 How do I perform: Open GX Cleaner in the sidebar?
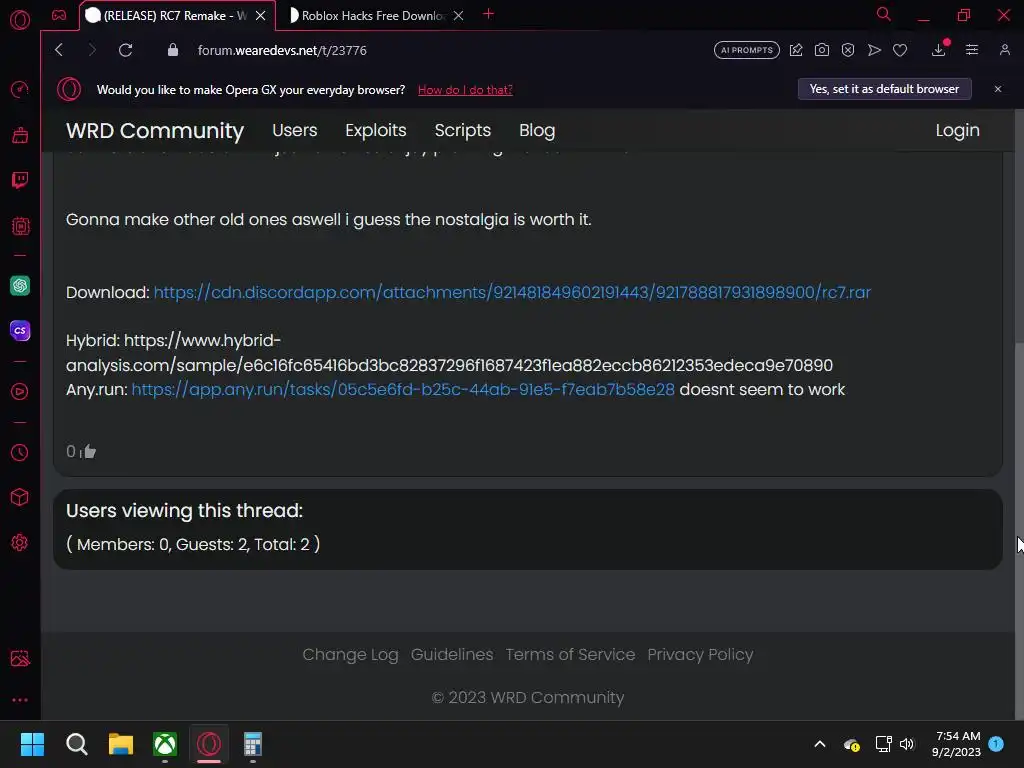click(x=20, y=135)
